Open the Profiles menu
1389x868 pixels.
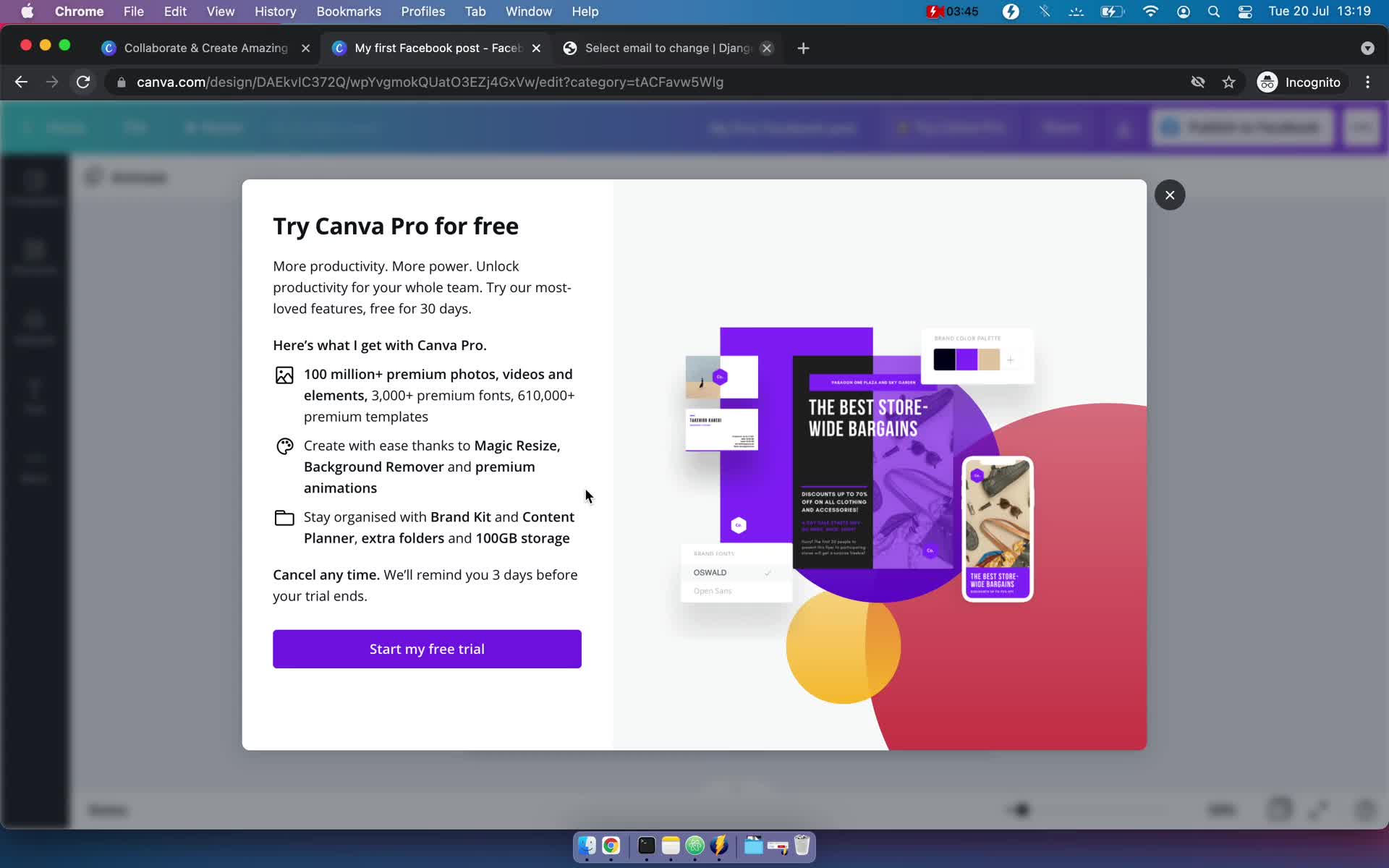tap(422, 11)
